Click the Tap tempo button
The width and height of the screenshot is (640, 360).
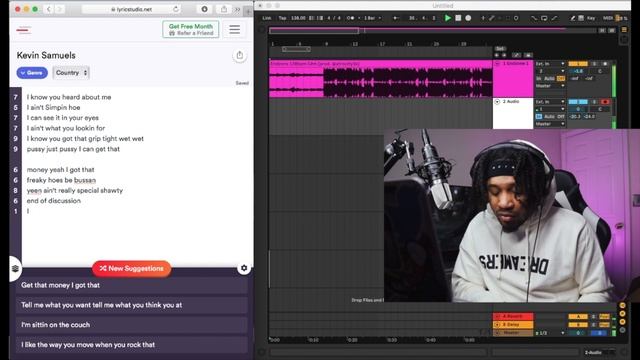[x=282, y=18]
